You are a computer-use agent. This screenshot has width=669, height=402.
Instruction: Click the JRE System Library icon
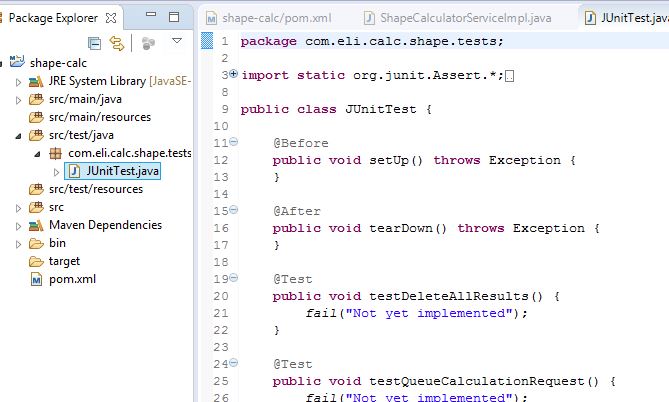(36, 82)
